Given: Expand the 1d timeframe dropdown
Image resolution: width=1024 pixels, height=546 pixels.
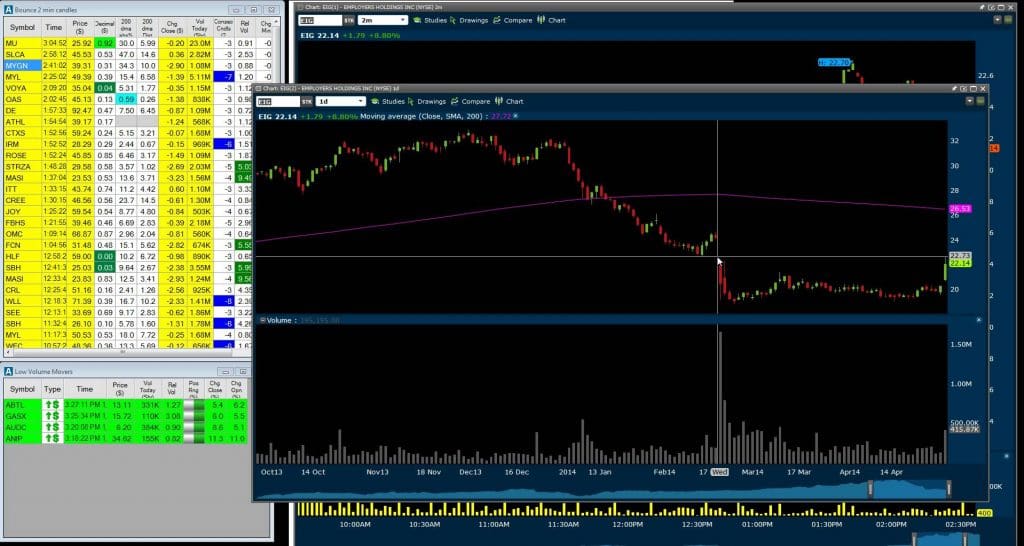Looking at the screenshot, I should pyautogui.click(x=354, y=101).
